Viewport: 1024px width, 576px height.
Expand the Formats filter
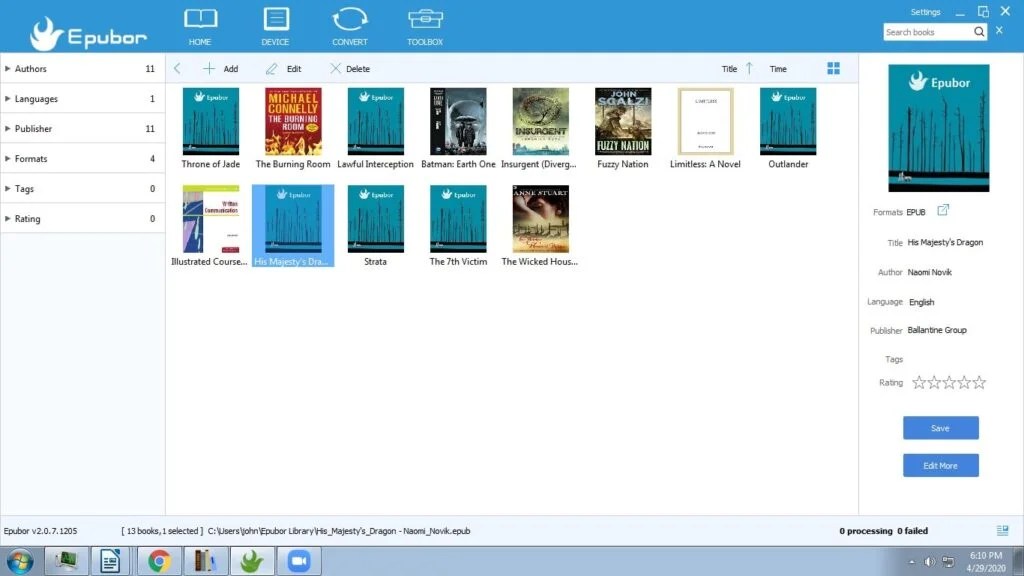30,158
